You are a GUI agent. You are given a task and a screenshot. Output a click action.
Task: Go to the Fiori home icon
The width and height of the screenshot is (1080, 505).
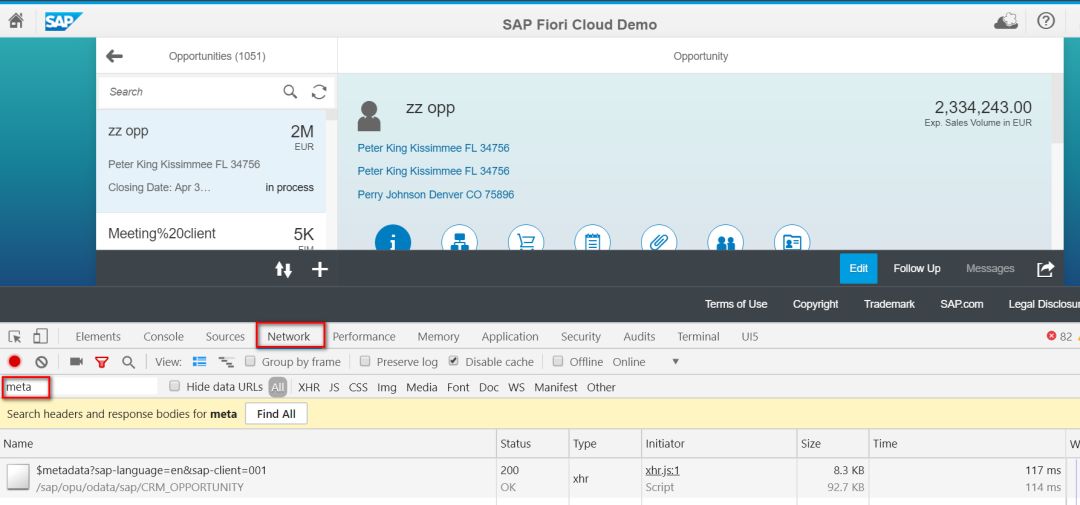tap(16, 21)
